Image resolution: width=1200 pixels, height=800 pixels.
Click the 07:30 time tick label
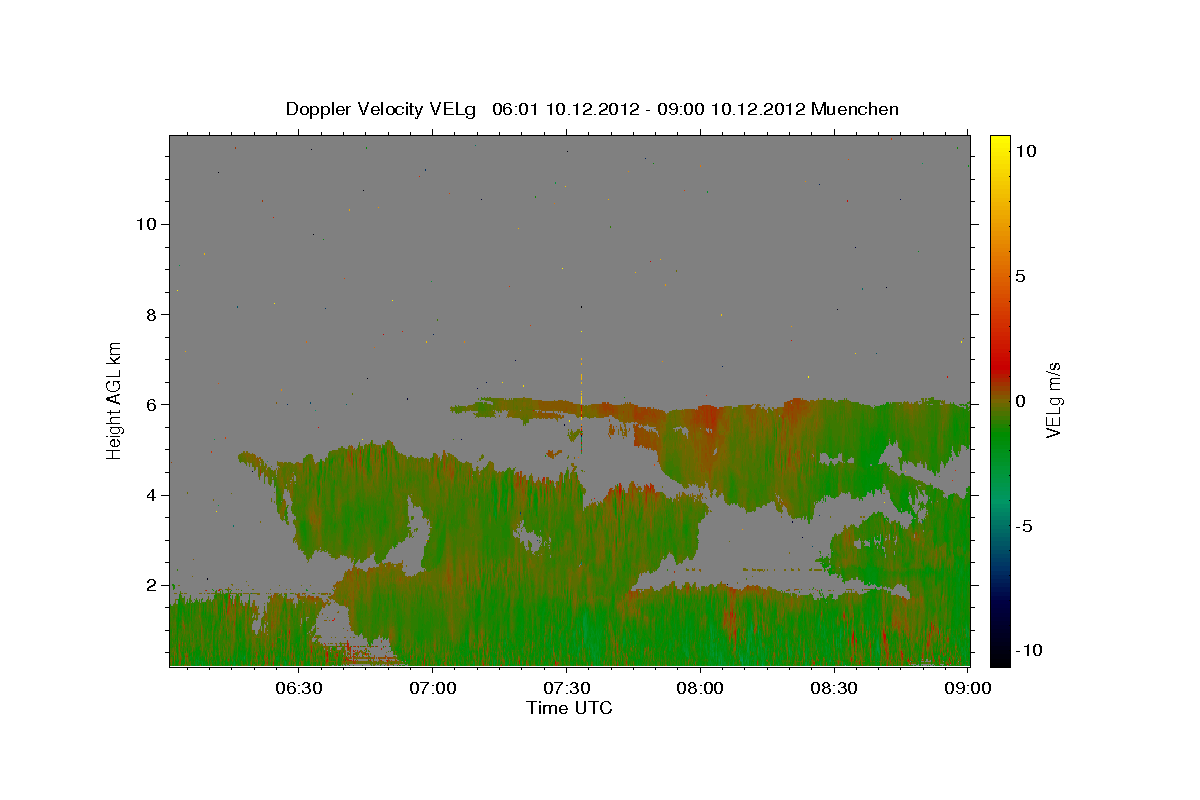pyautogui.click(x=567, y=689)
